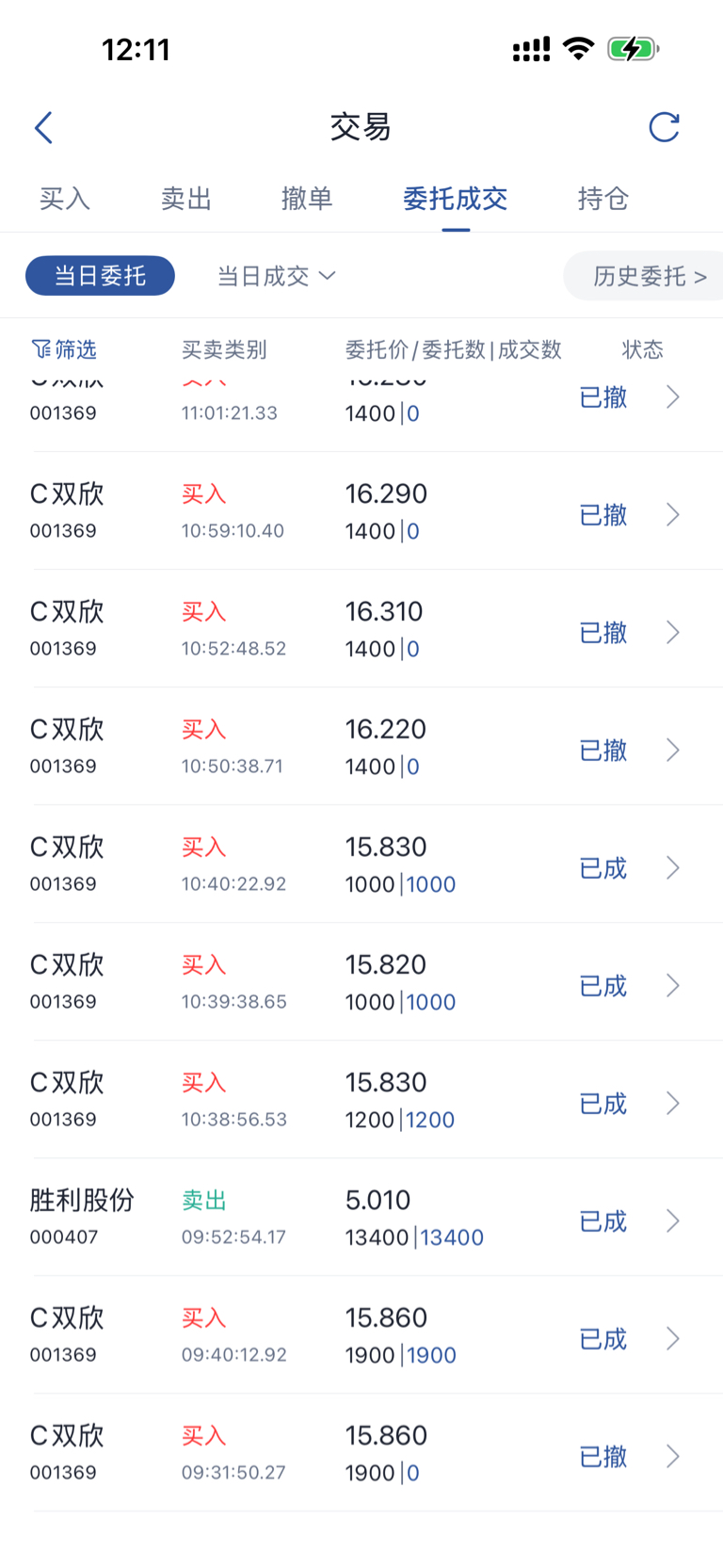This screenshot has height=1568, width=723.
Task: Tap the back arrow icon
Action: click(43, 127)
